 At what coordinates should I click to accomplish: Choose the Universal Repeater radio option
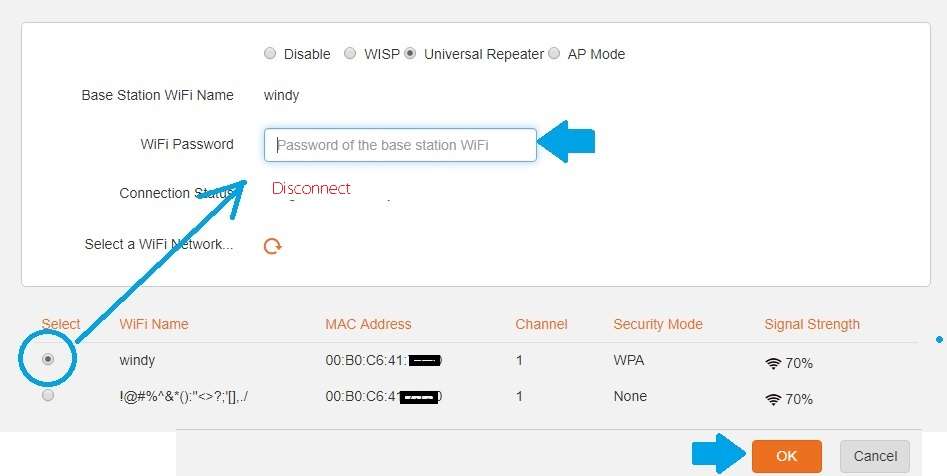410,54
